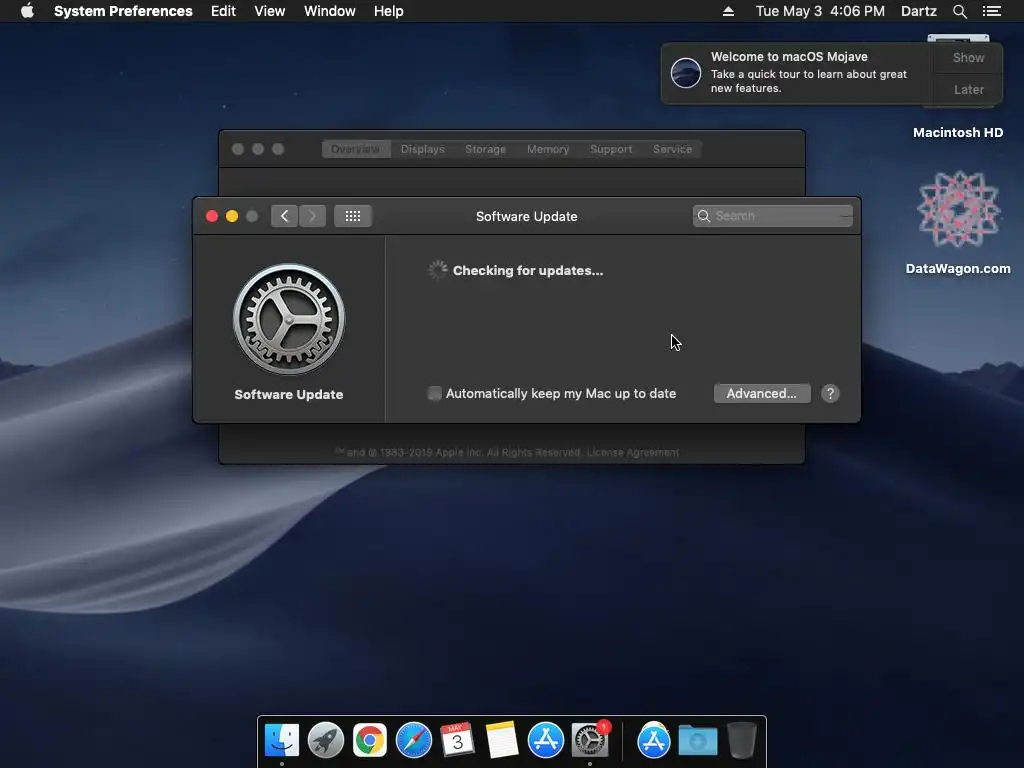Show all preferences grid button
This screenshot has height=768, width=1024.
[353, 216]
